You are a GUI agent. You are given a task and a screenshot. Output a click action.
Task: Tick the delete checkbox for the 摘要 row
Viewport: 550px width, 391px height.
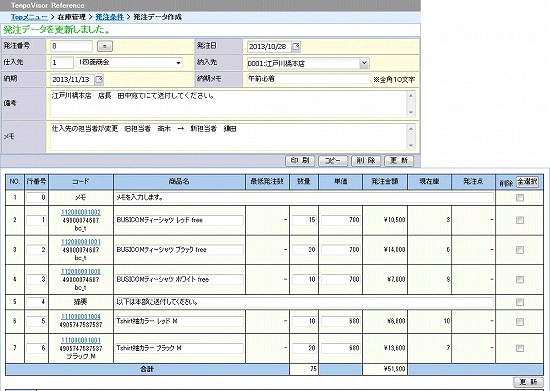pos(520,302)
